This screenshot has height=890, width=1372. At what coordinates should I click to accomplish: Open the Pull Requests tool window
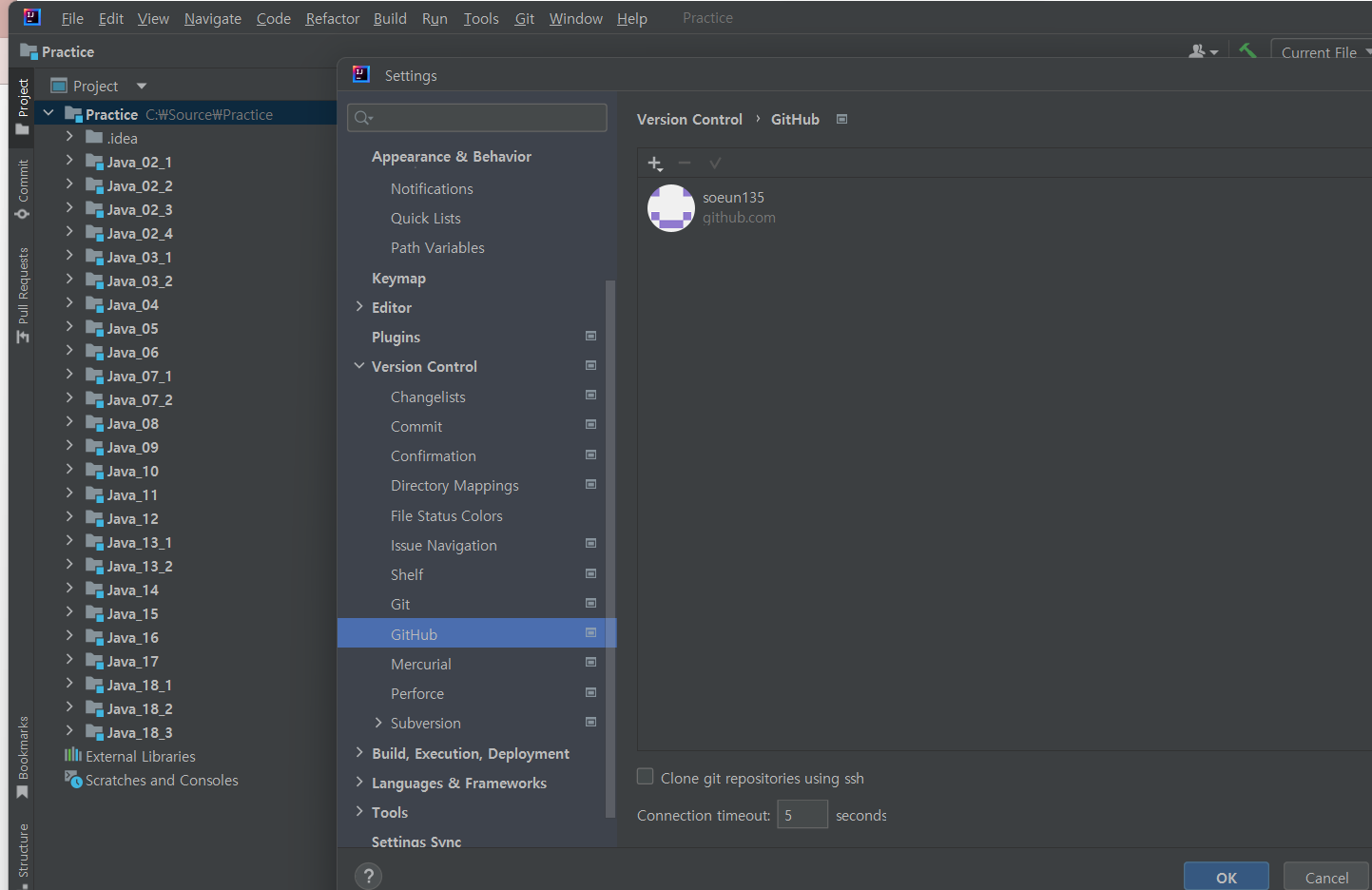coord(22,295)
